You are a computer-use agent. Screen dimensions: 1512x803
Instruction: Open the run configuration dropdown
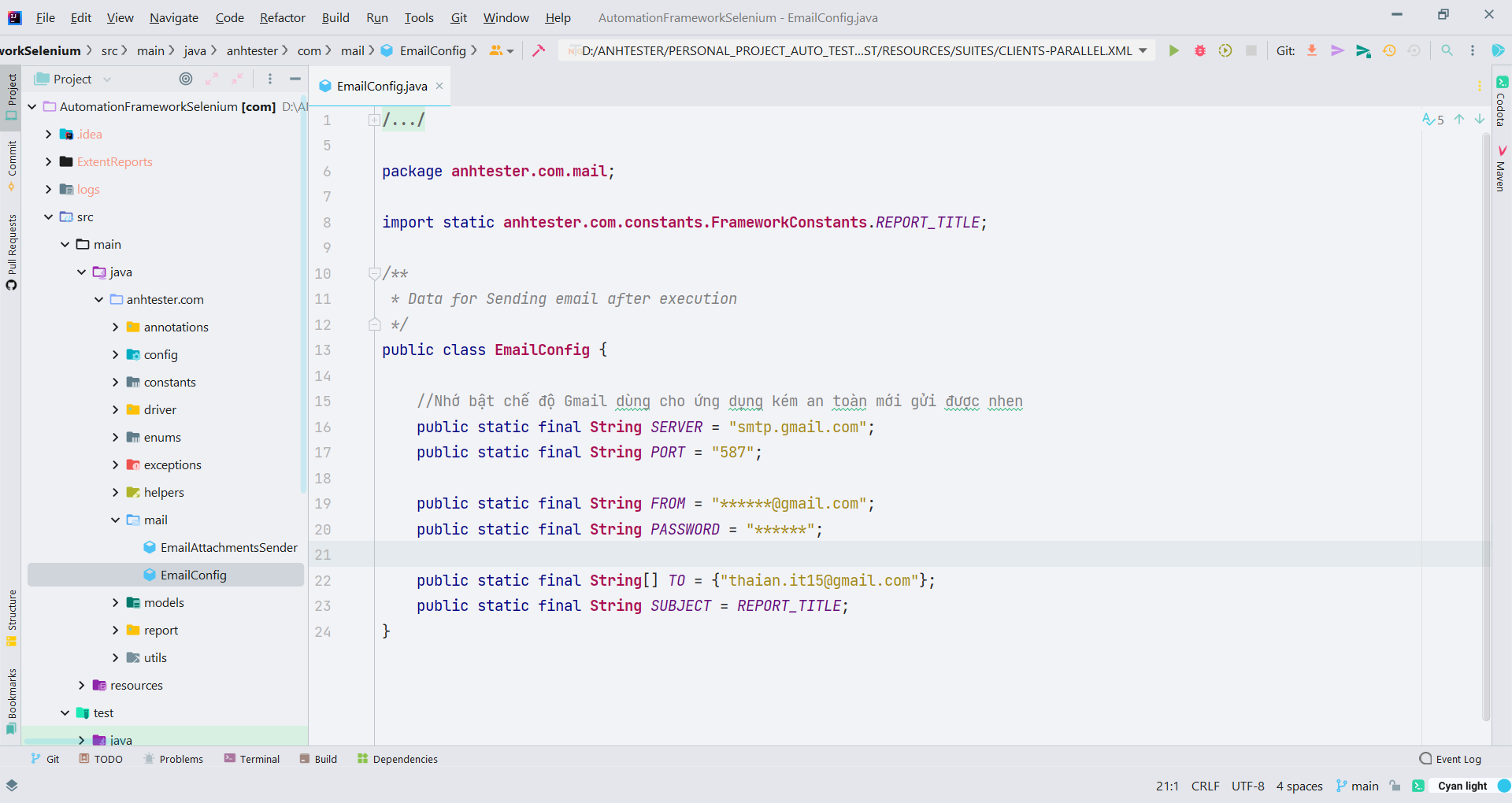click(857, 50)
